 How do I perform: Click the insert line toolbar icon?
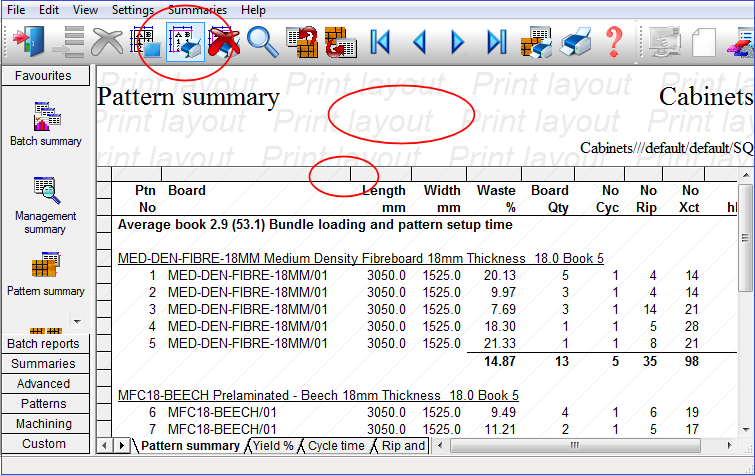pos(68,42)
